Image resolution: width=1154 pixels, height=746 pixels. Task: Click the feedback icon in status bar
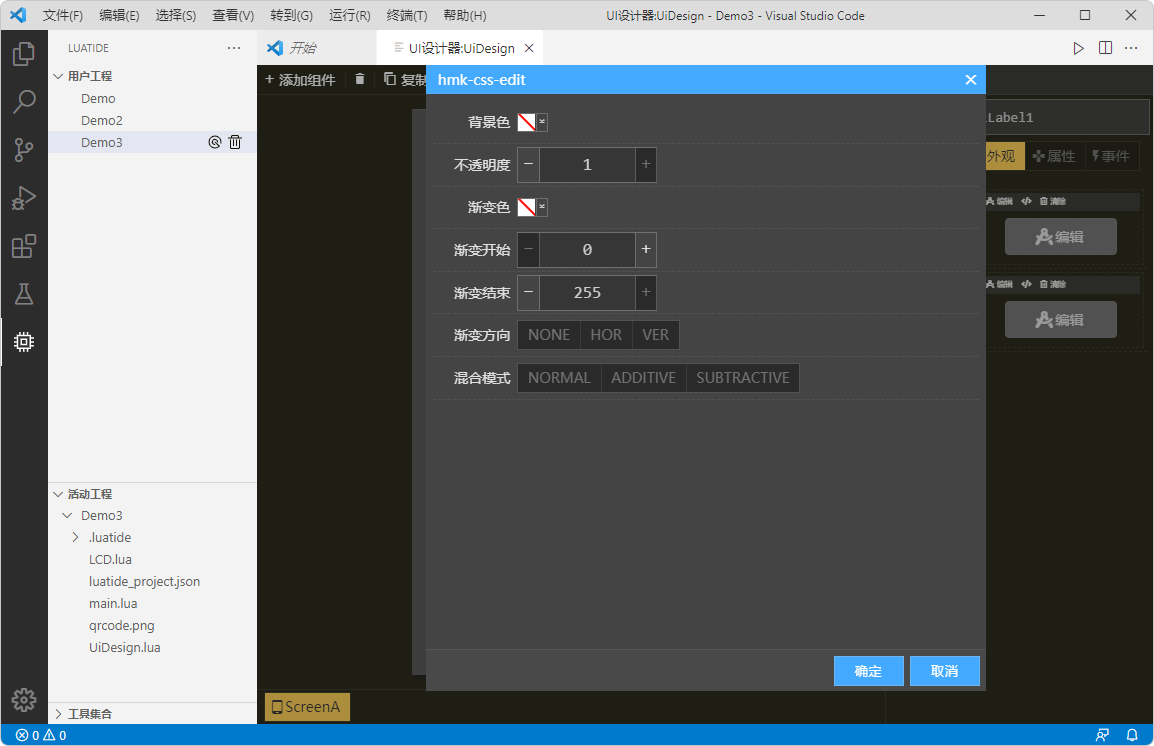coord(1102,735)
